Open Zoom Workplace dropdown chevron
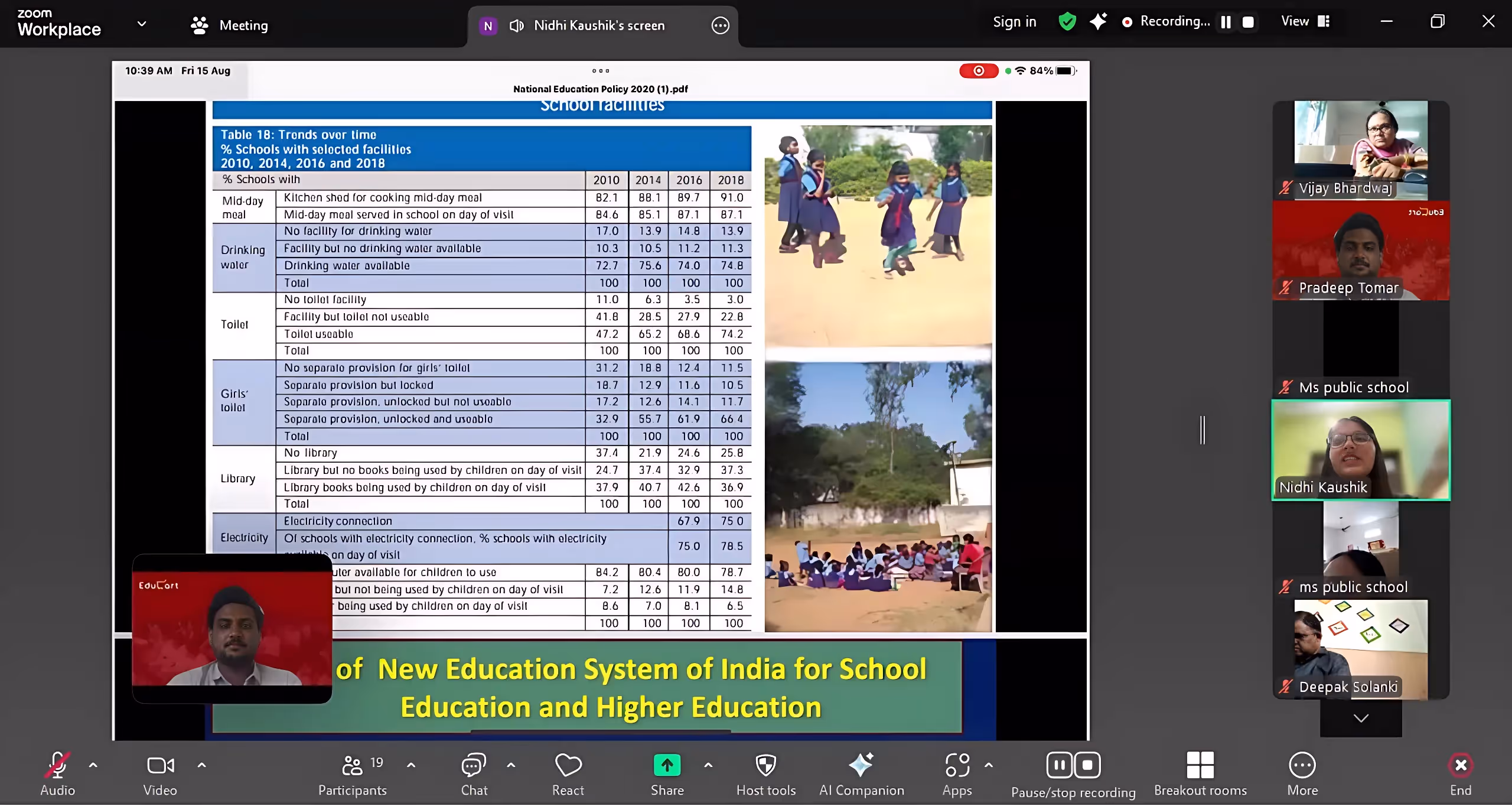1512x806 pixels. point(142,24)
